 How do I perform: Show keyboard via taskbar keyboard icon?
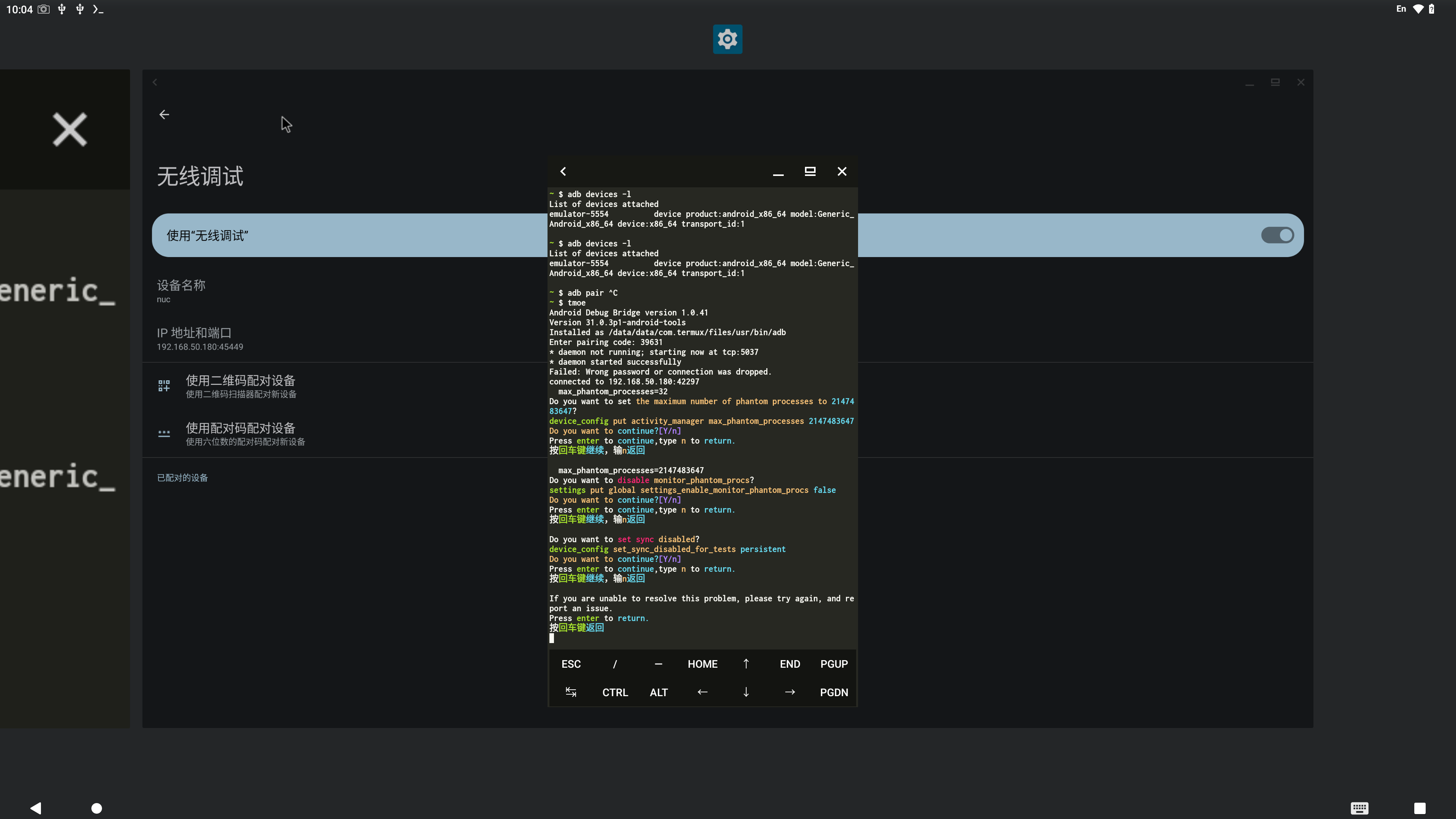[x=1359, y=808]
